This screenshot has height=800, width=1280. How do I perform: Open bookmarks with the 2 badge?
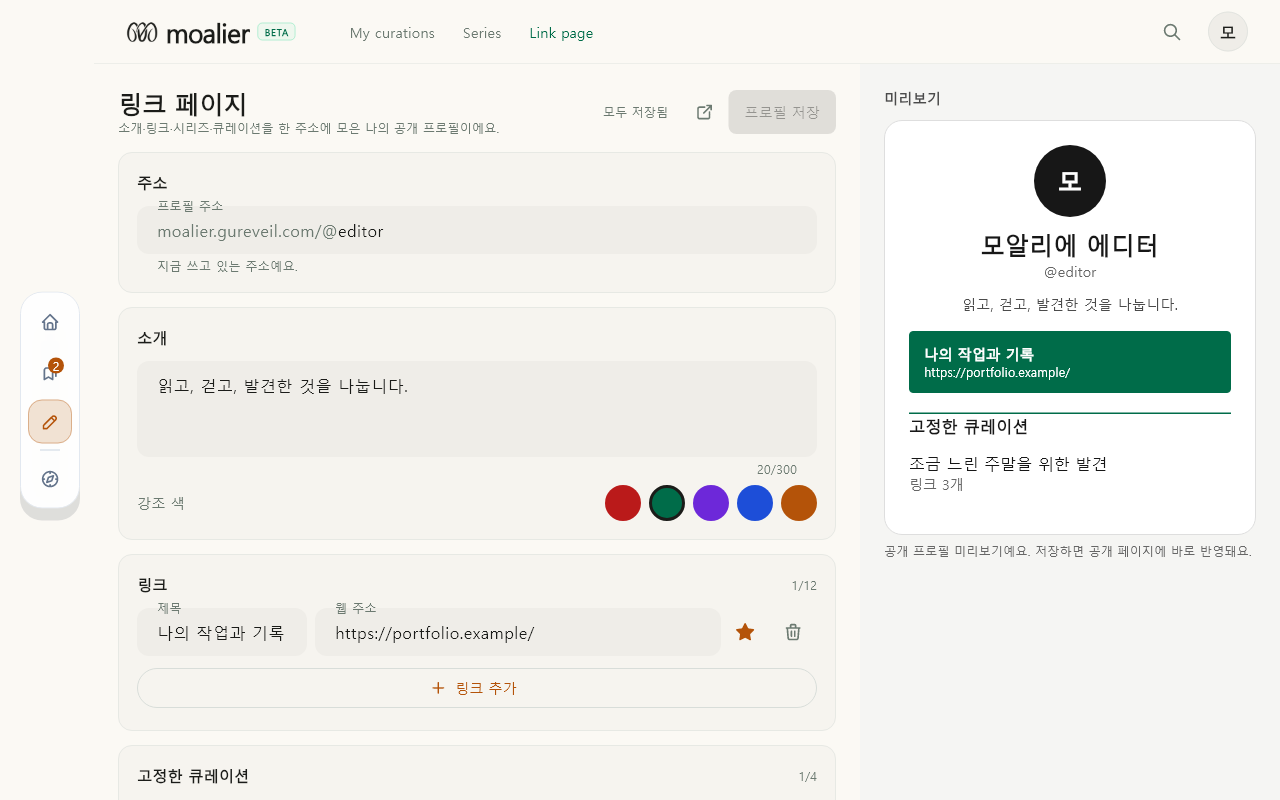50,372
